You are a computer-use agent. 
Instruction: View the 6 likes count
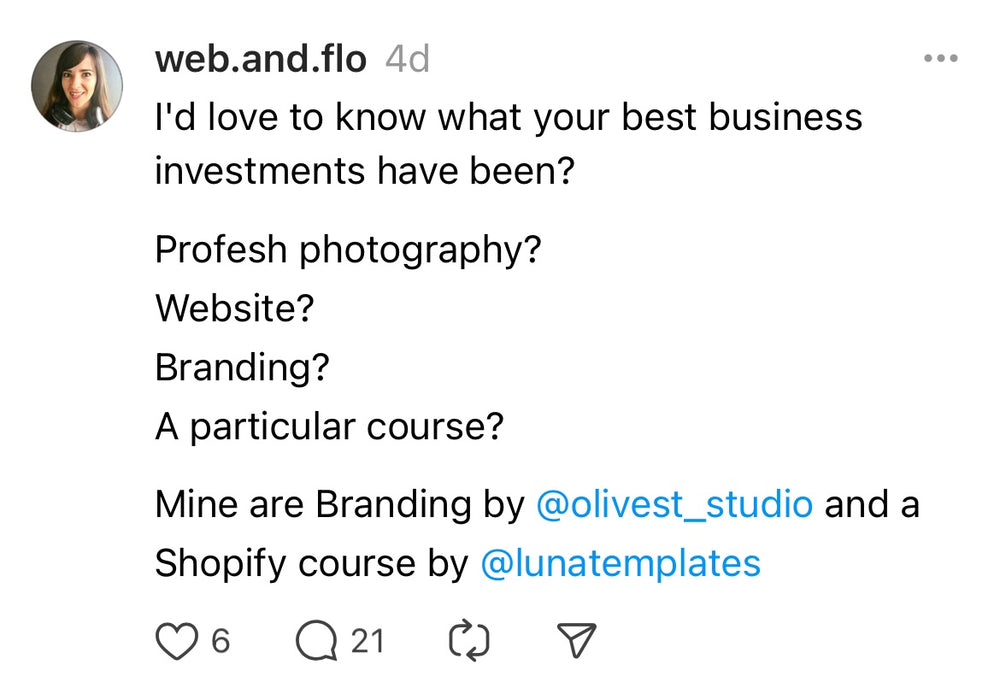[220, 641]
